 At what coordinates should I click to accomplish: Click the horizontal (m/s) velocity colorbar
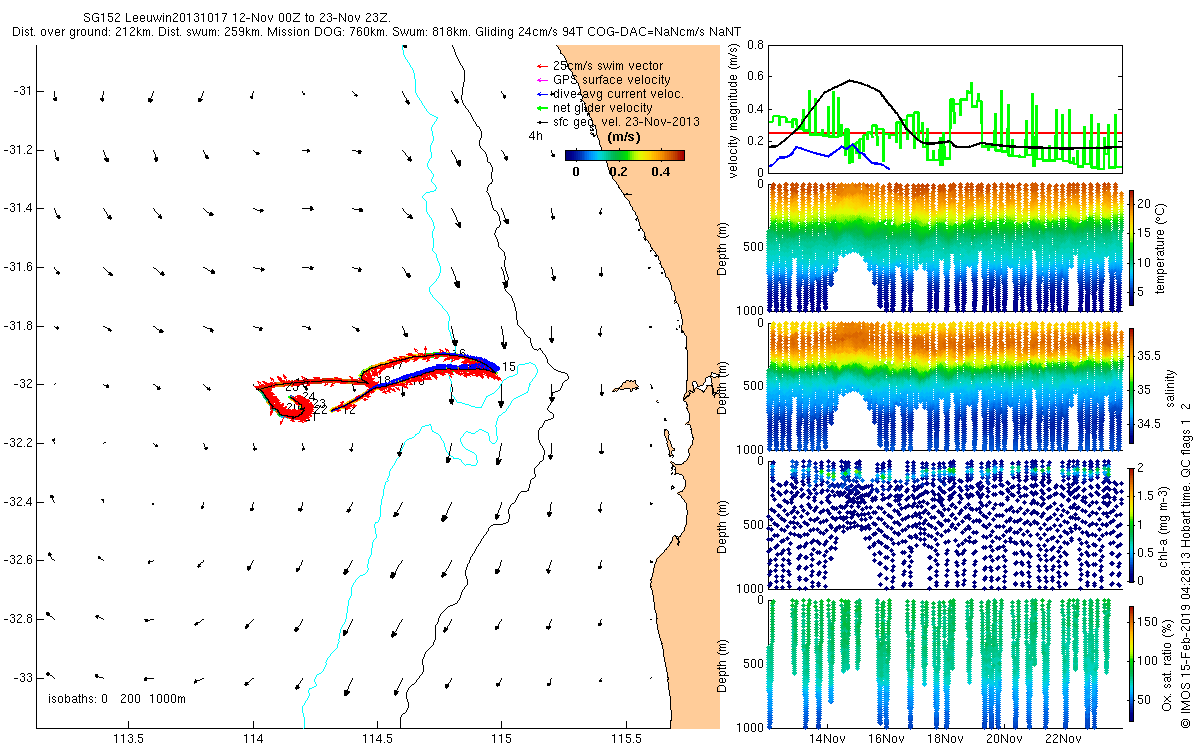(x=624, y=155)
